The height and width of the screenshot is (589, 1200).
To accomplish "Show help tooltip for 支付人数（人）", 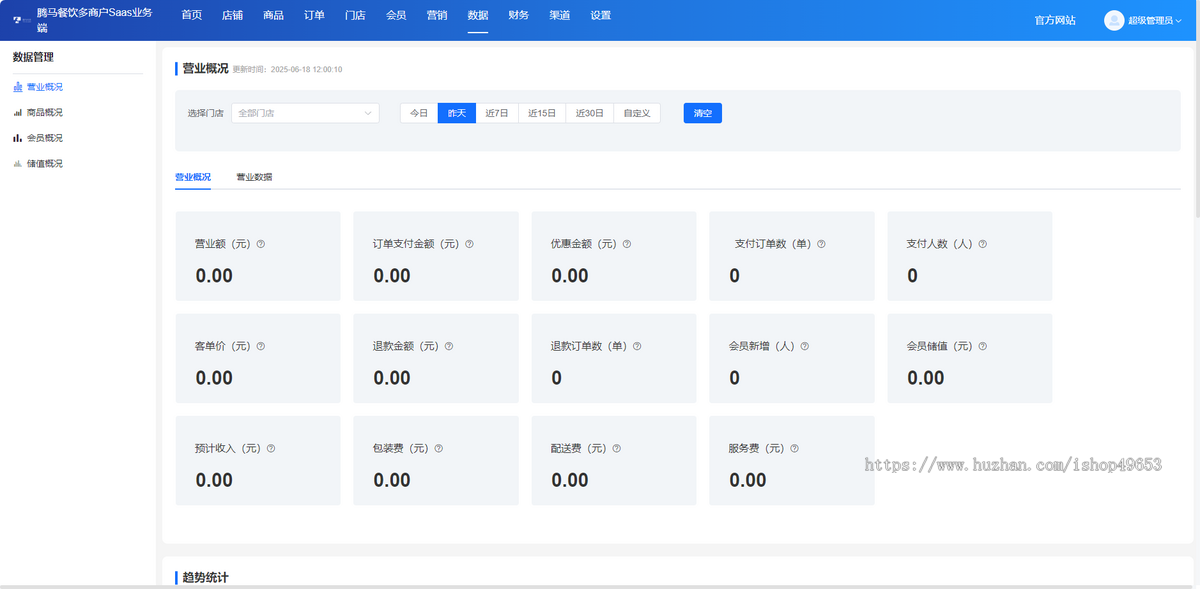I will pyautogui.click(x=983, y=244).
